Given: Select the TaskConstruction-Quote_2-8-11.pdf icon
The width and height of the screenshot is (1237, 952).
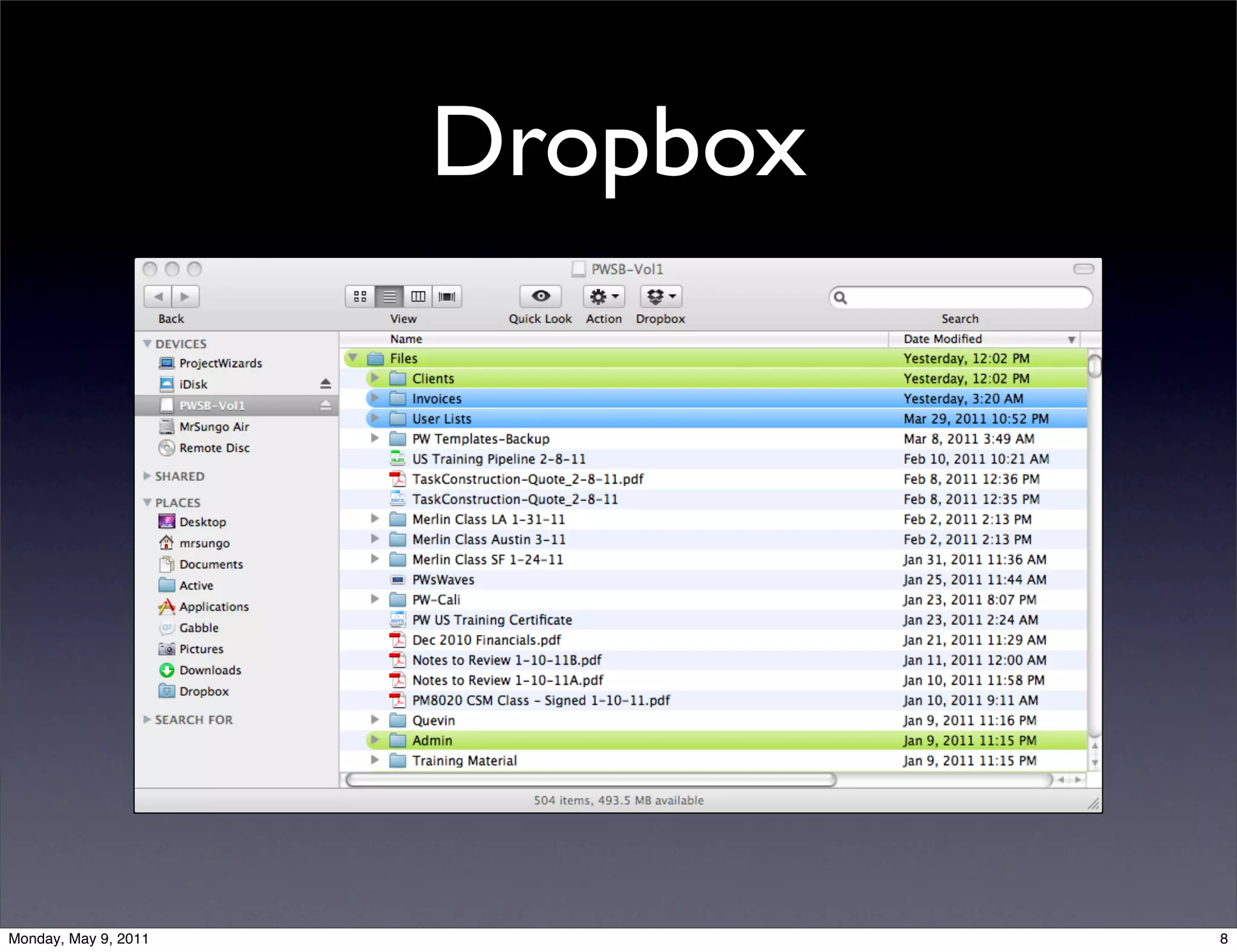Looking at the screenshot, I should [x=397, y=479].
